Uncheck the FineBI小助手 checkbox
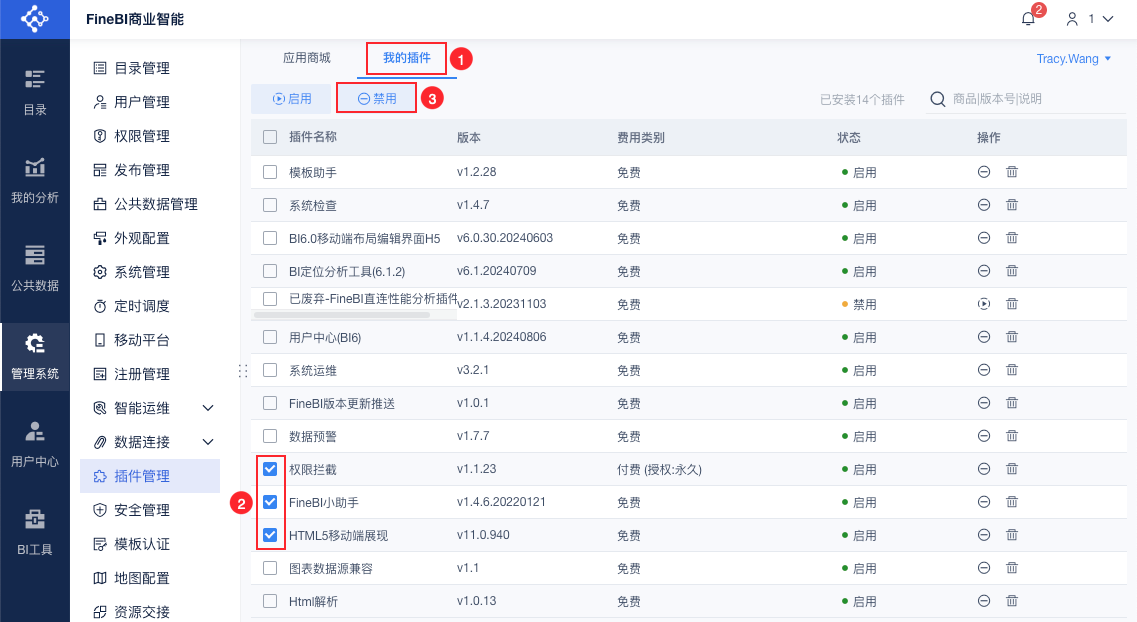This screenshot has width=1137, height=622. 270,502
